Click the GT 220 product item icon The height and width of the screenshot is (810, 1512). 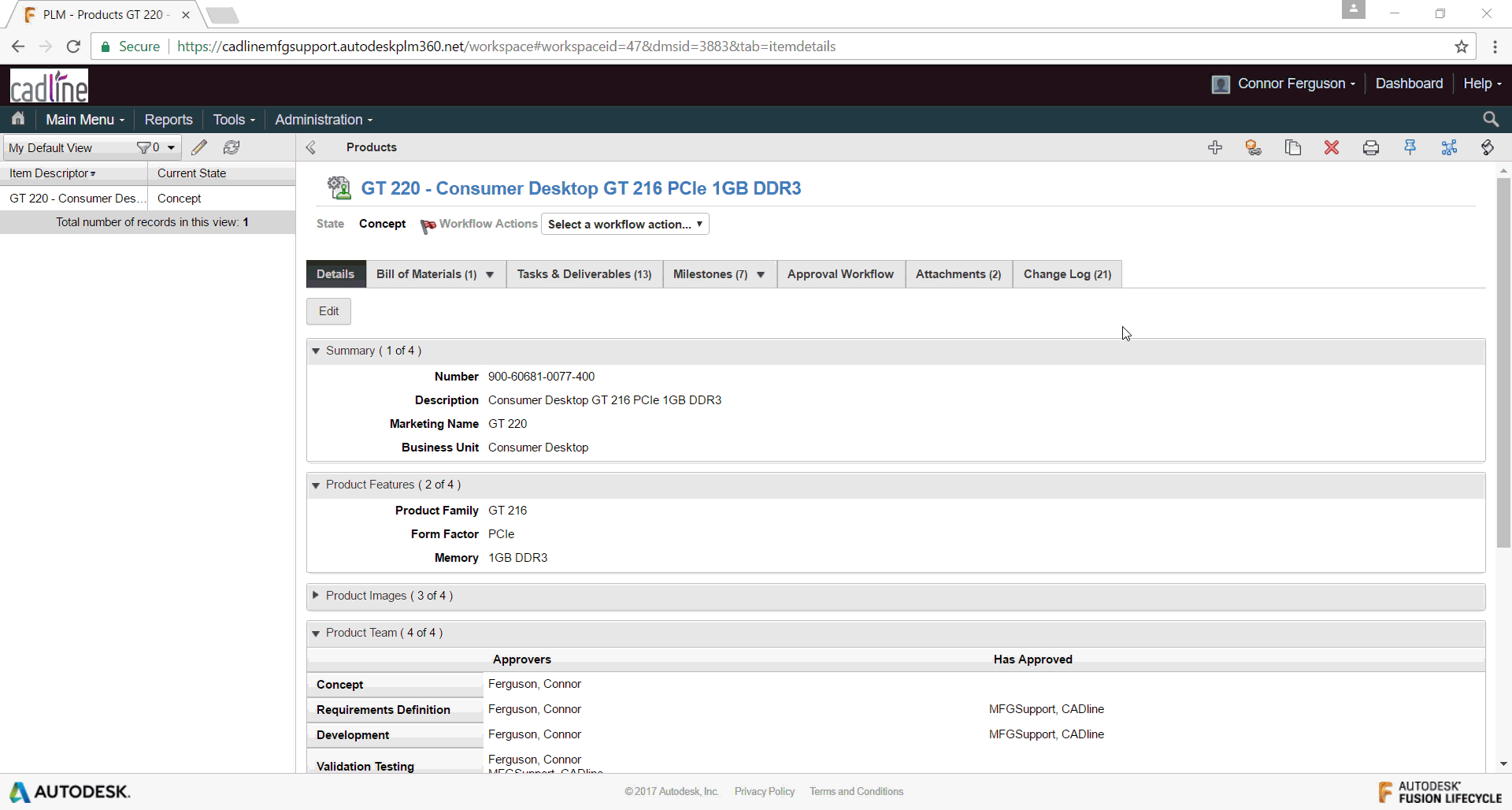(339, 188)
